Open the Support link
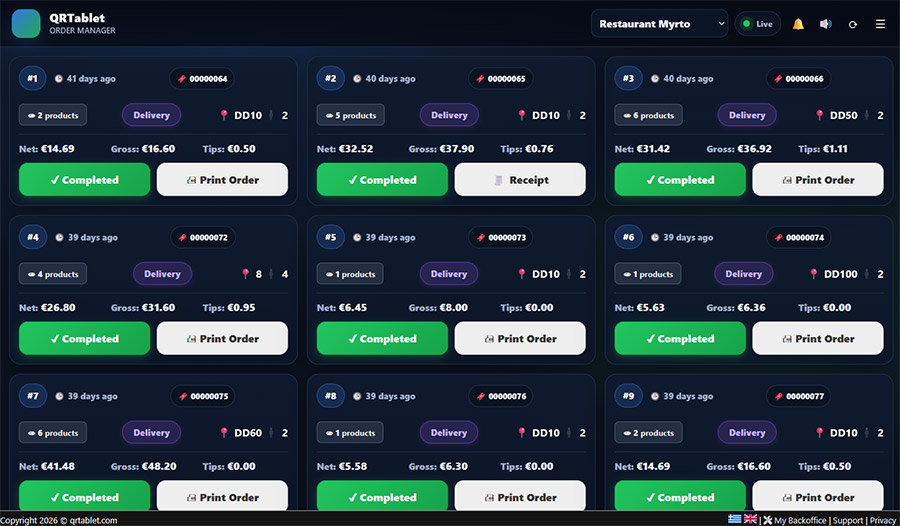This screenshot has height=526, width=900. 848,520
